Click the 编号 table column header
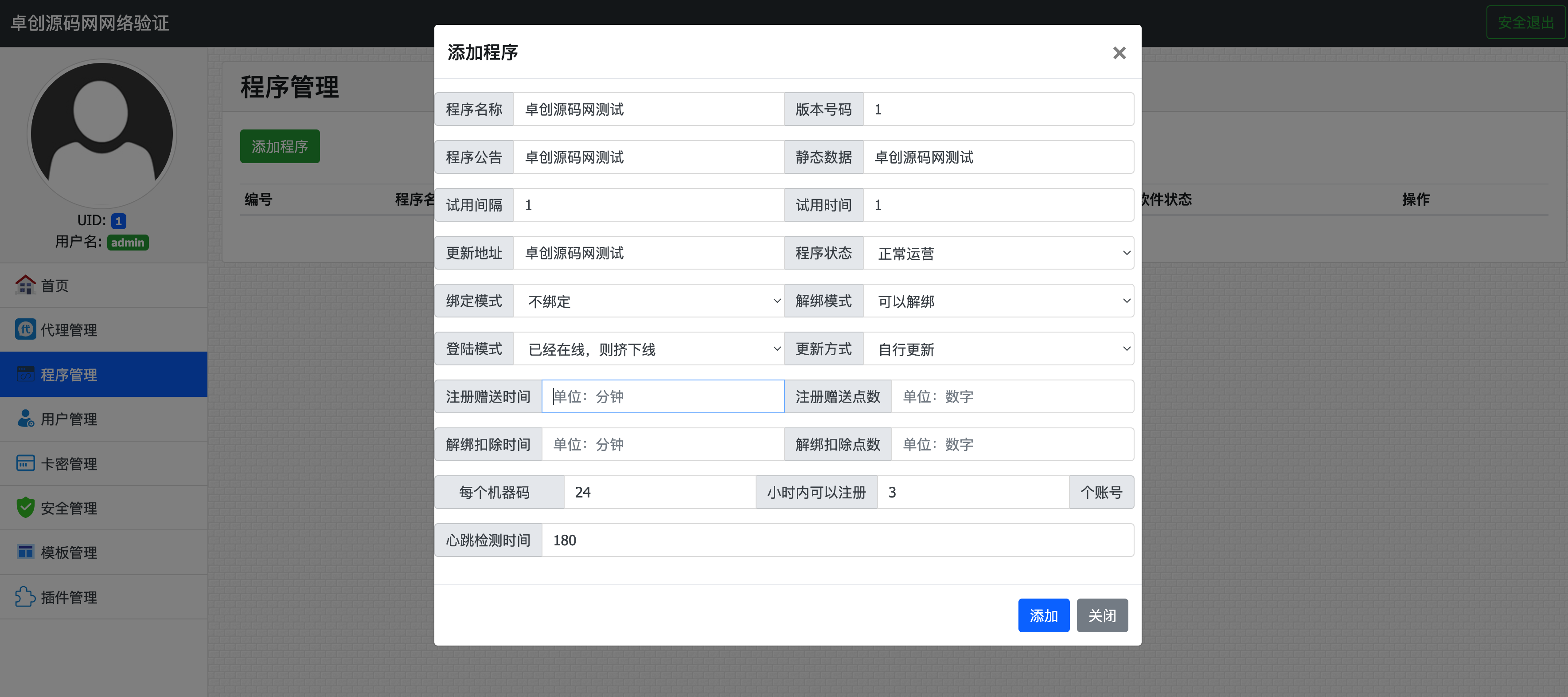The image size is (1568, 697). pos(258,199)
